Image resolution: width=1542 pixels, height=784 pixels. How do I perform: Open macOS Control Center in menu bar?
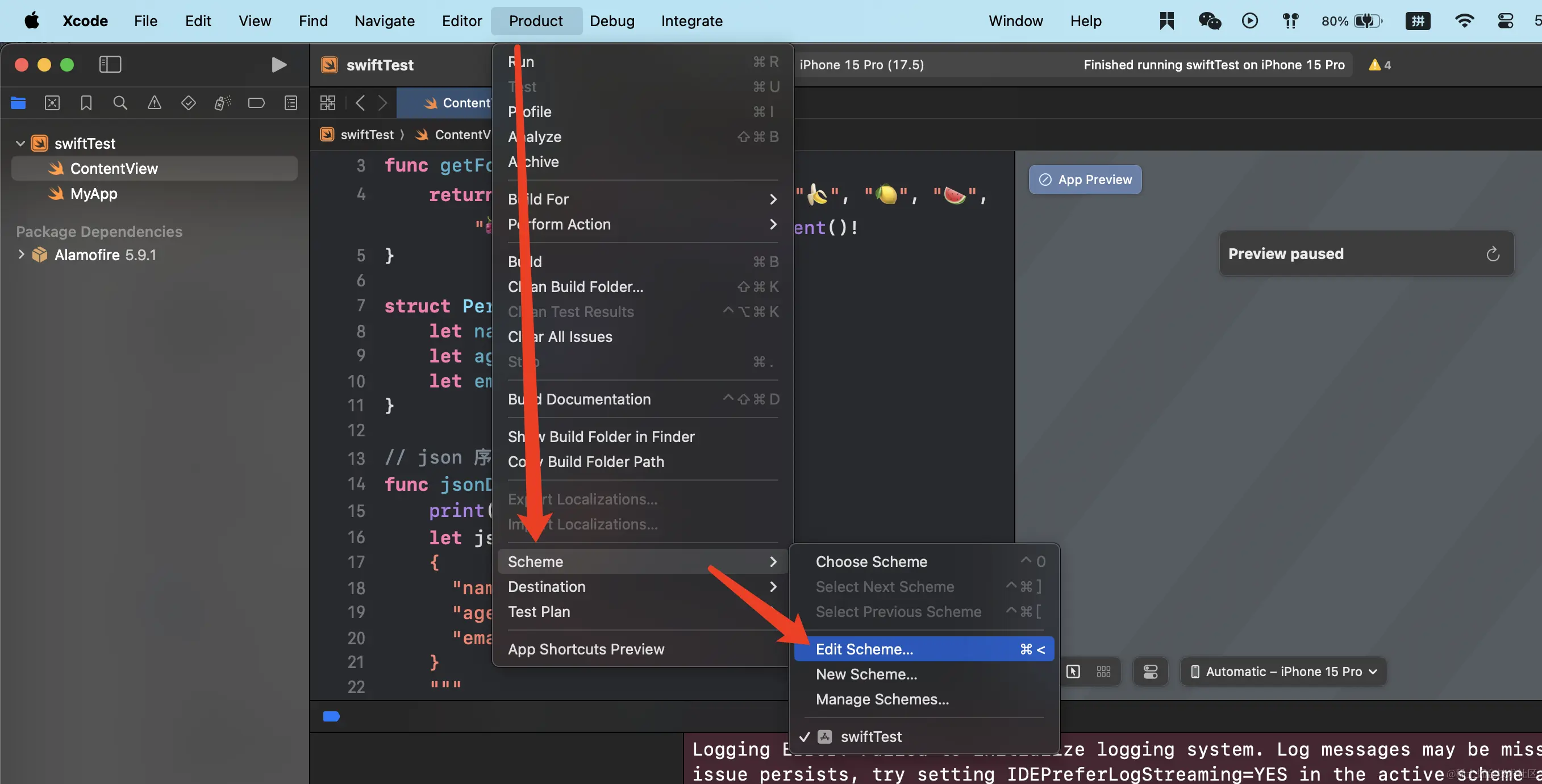(x=1505, y=21)
